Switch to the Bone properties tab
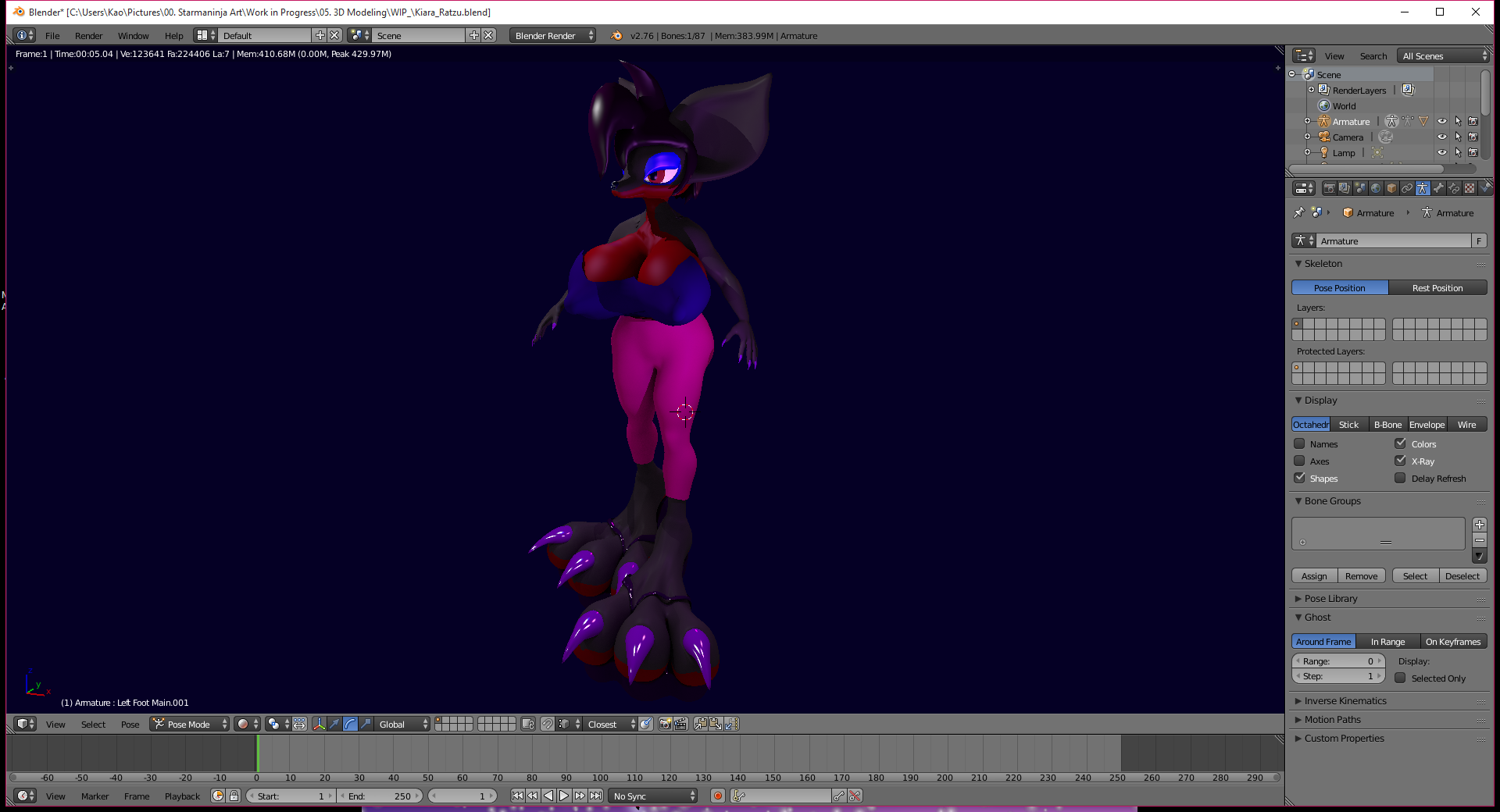Screen dimensions: 1500x812 click(x=1438, y=188)
